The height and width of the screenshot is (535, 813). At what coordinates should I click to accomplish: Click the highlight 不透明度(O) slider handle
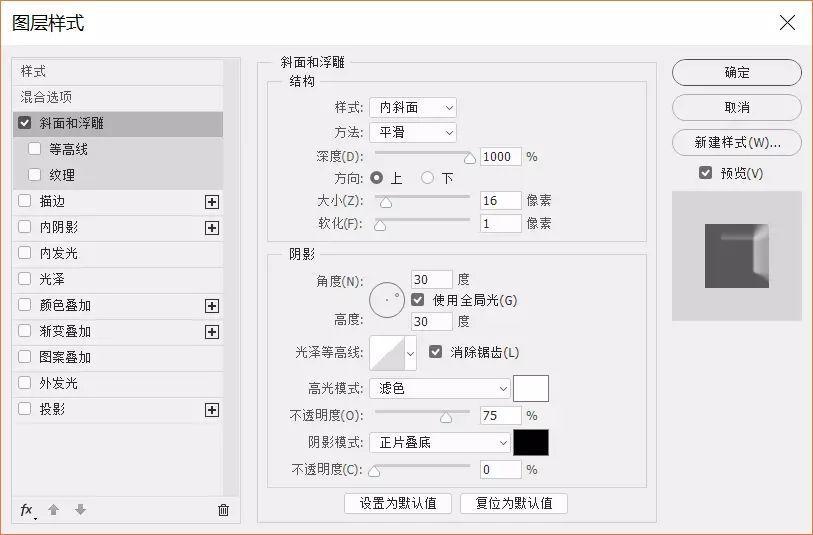coord(446,417)
